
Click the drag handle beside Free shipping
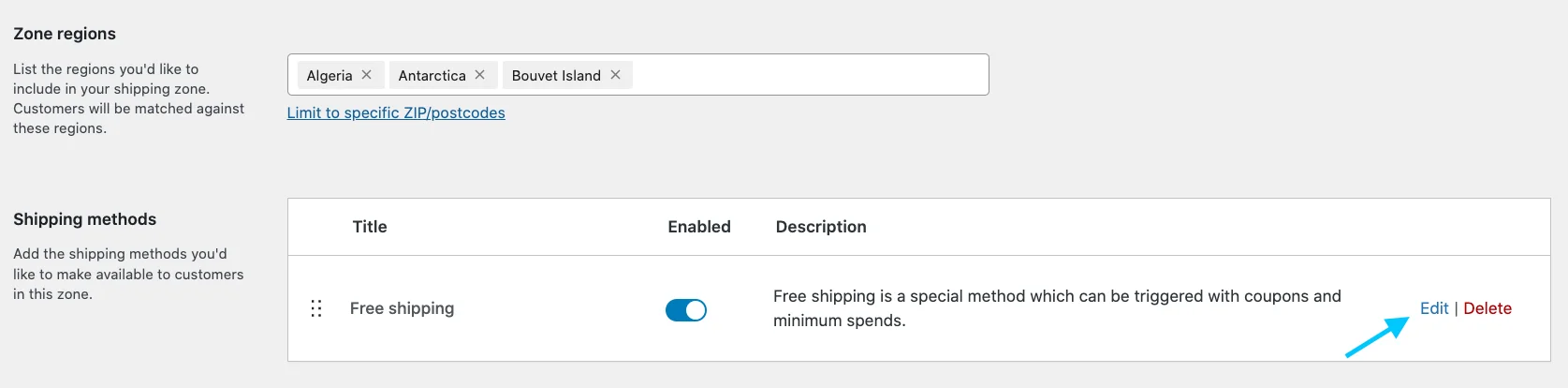316,308
